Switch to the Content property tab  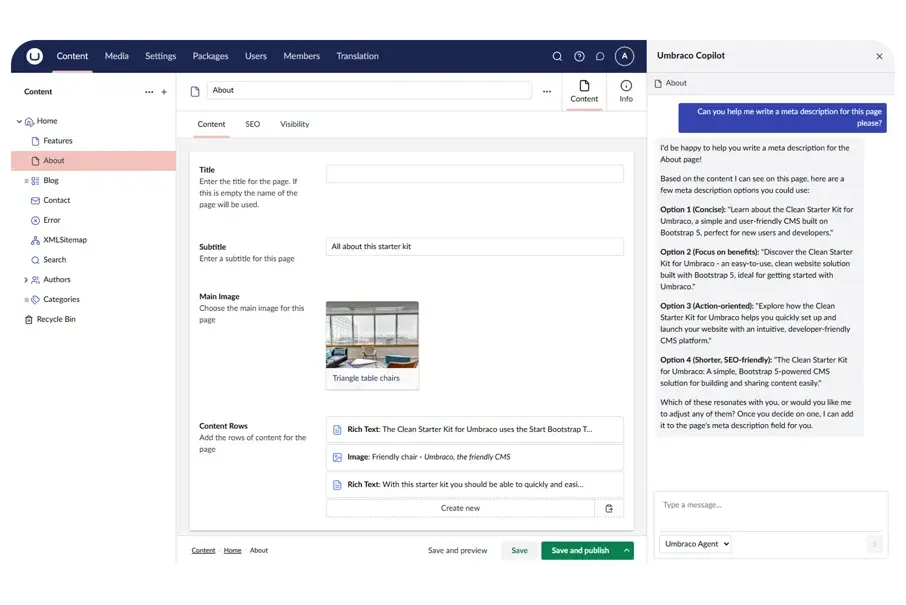(x=211, y=124)
